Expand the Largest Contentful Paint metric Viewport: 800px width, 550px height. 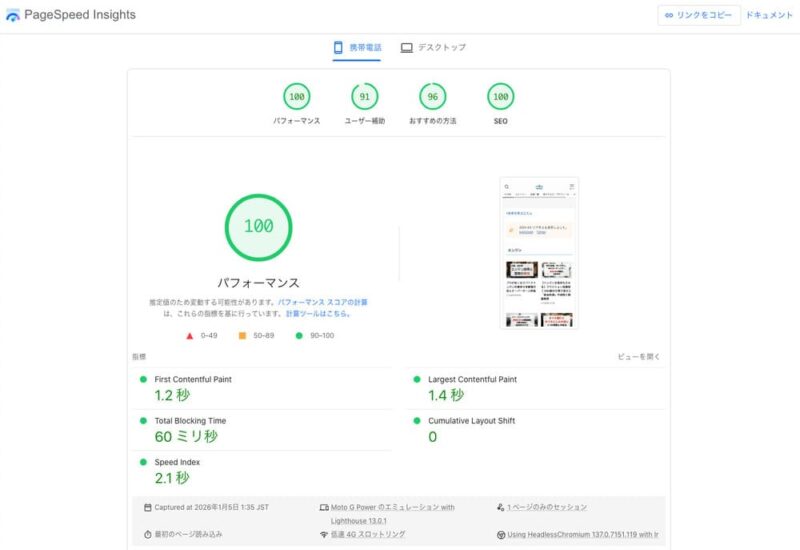(x=472, y=380)
